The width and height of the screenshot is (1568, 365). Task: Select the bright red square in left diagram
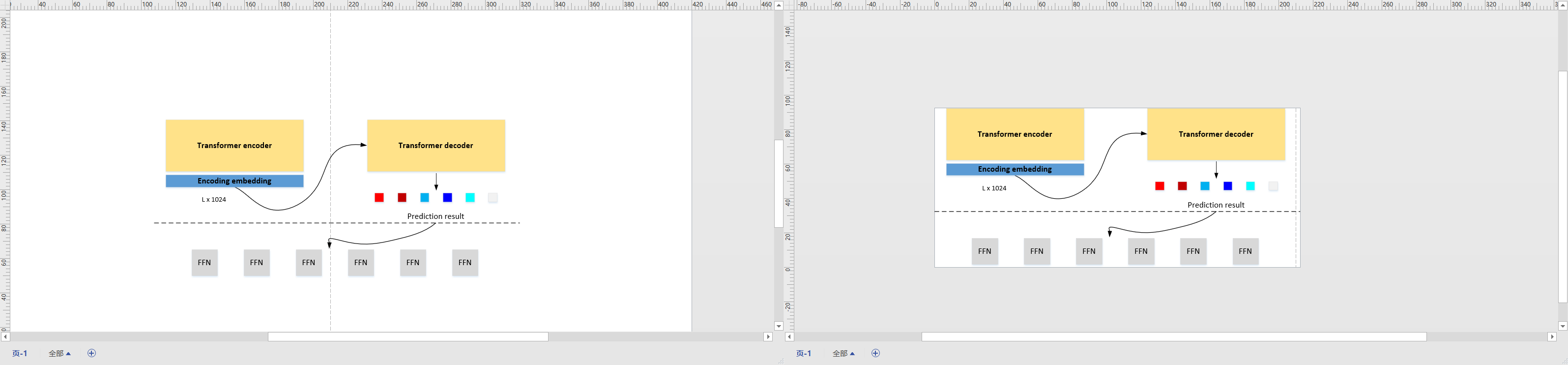(x=379, y=197)
